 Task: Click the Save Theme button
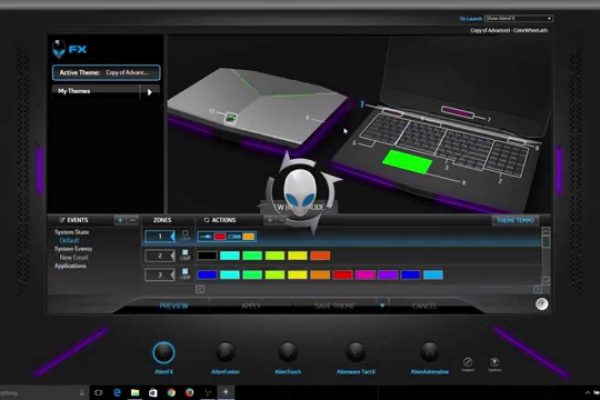[x=334, y=306]
